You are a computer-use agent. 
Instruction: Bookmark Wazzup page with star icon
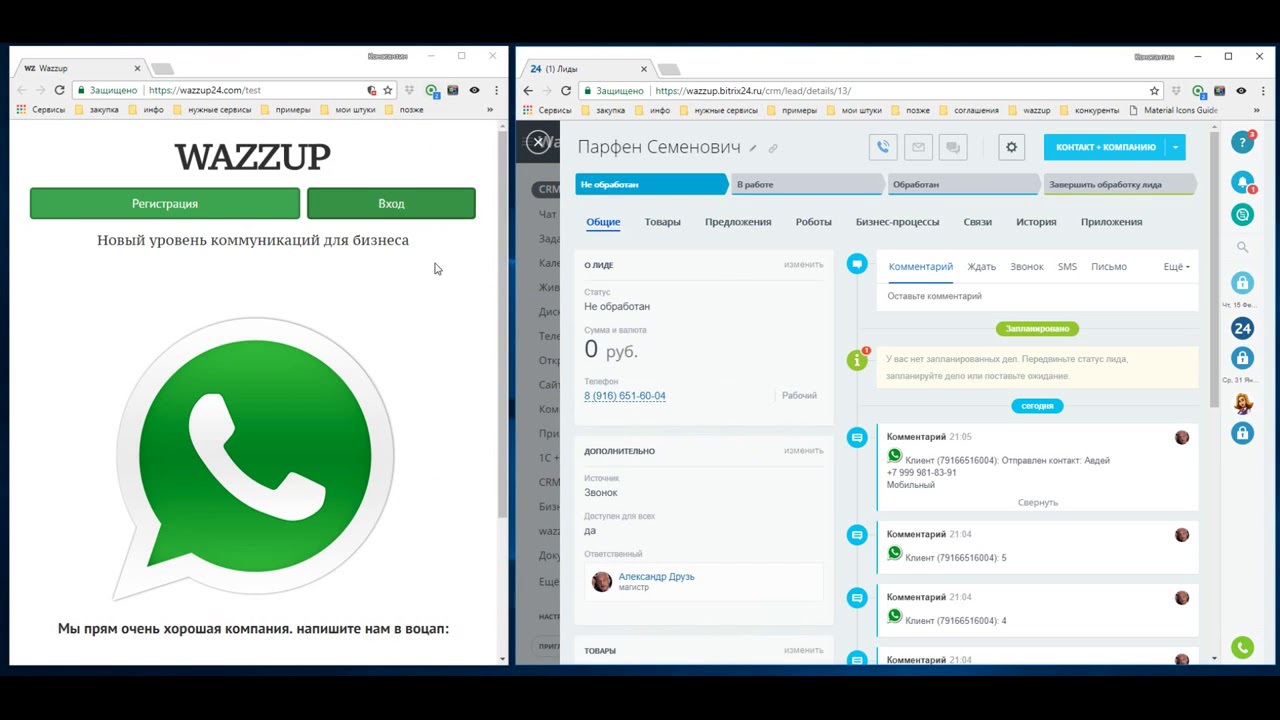click(388, 90)
